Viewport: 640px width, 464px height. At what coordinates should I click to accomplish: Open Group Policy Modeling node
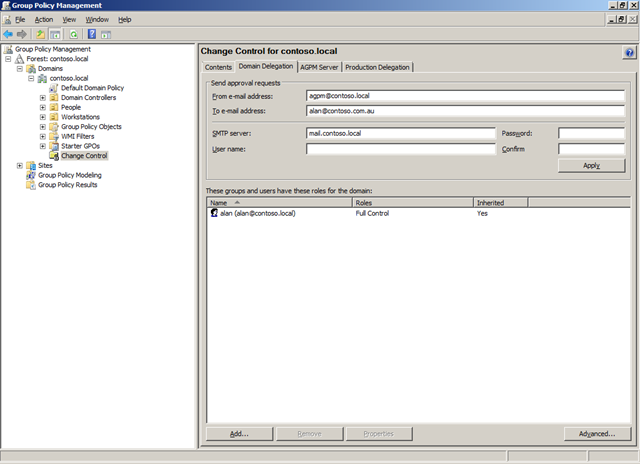point(69,175)
